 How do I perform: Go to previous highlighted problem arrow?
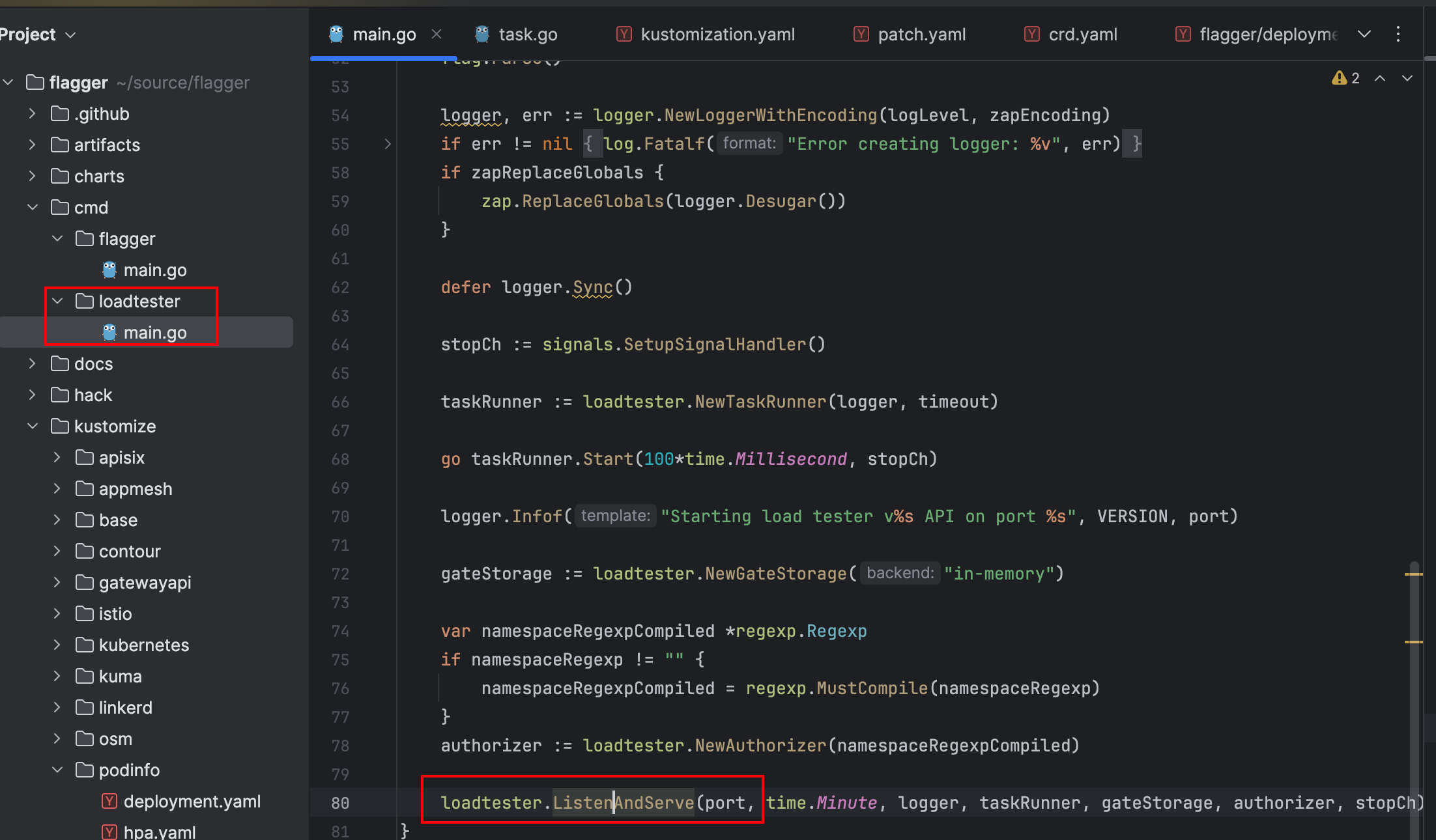1380,78
